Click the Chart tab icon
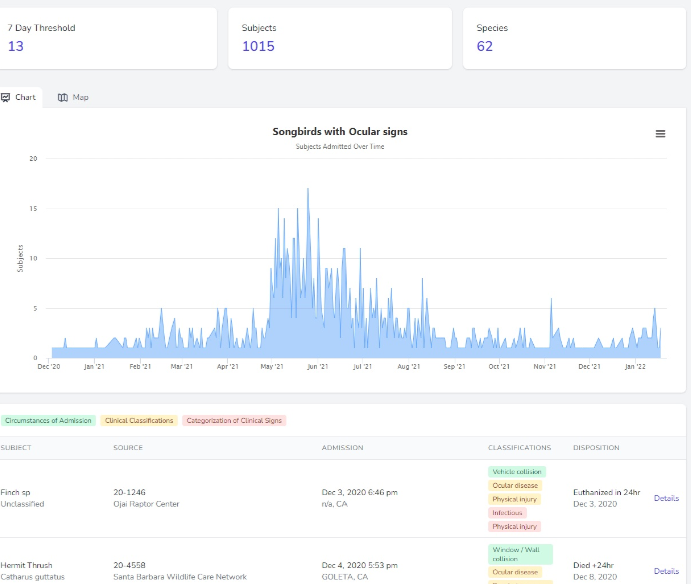 click(5, 97)
